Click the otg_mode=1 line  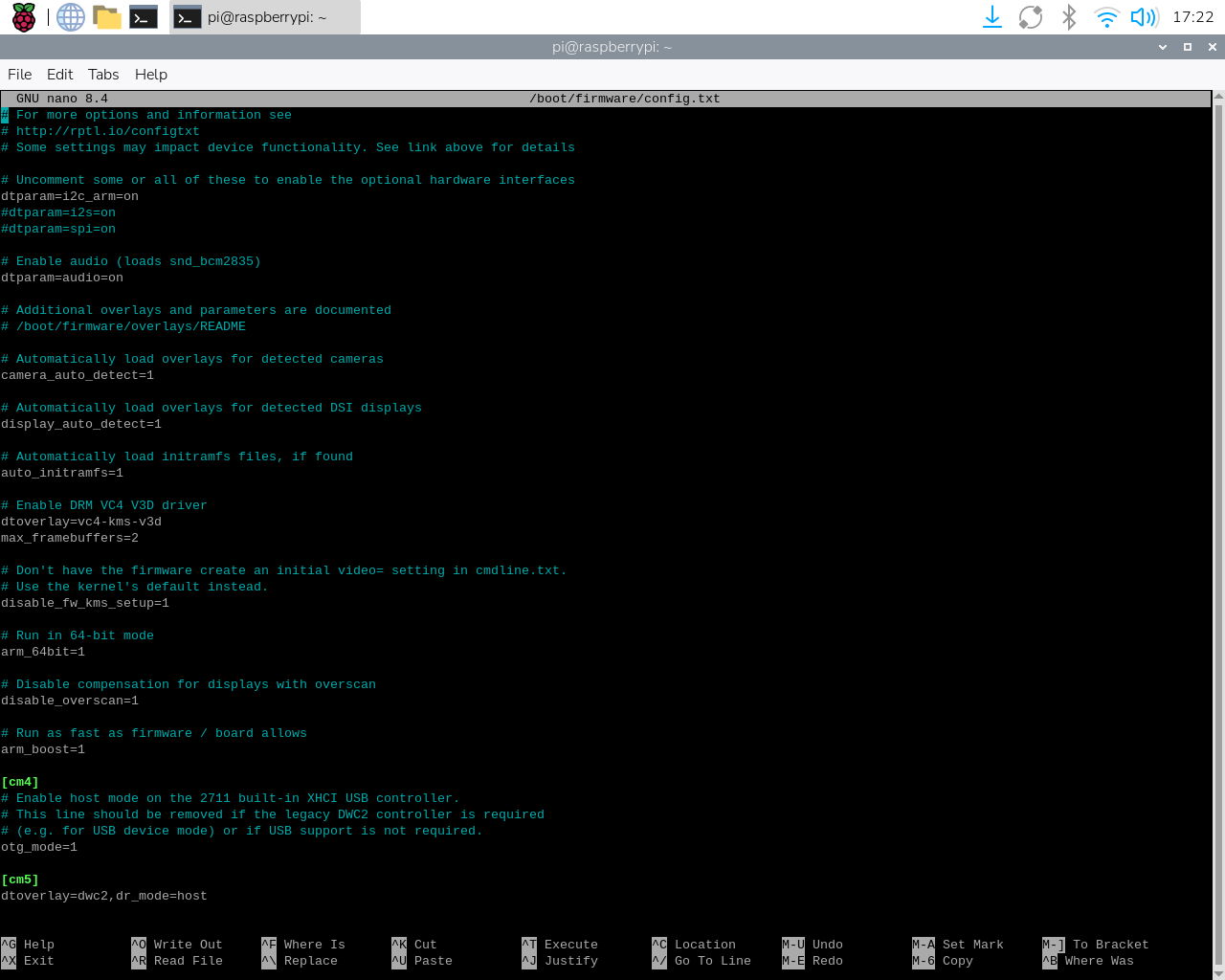click(39, 847)
